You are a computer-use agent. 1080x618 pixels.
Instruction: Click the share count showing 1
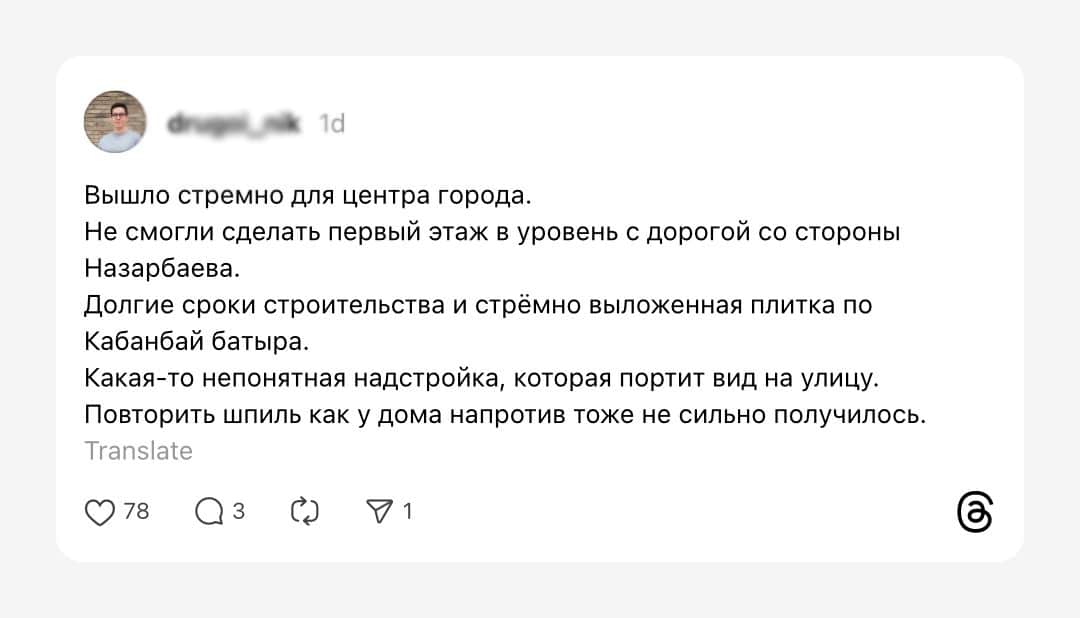coord(407,511)
